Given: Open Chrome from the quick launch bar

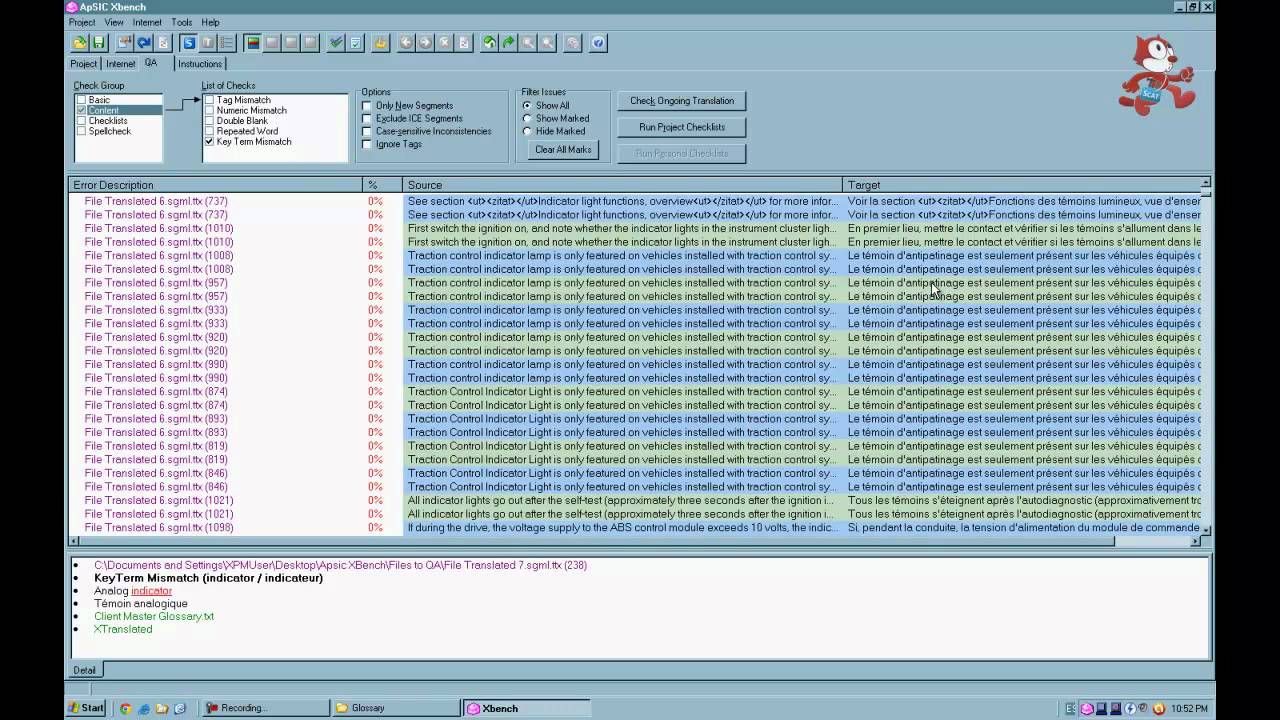Looking at the screenshot, I should coord(125,708).
